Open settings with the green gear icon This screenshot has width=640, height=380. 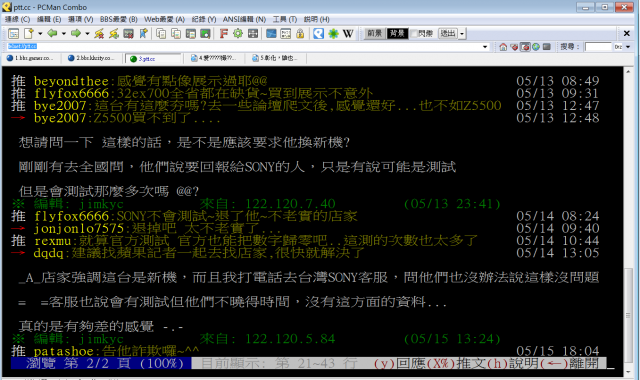(238, 33)
